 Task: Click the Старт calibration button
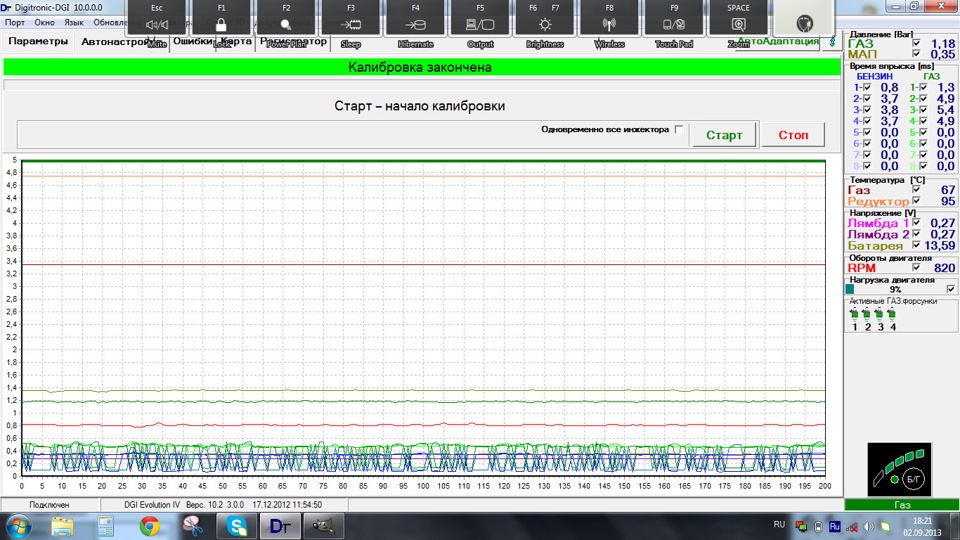[x=724, y=135]
